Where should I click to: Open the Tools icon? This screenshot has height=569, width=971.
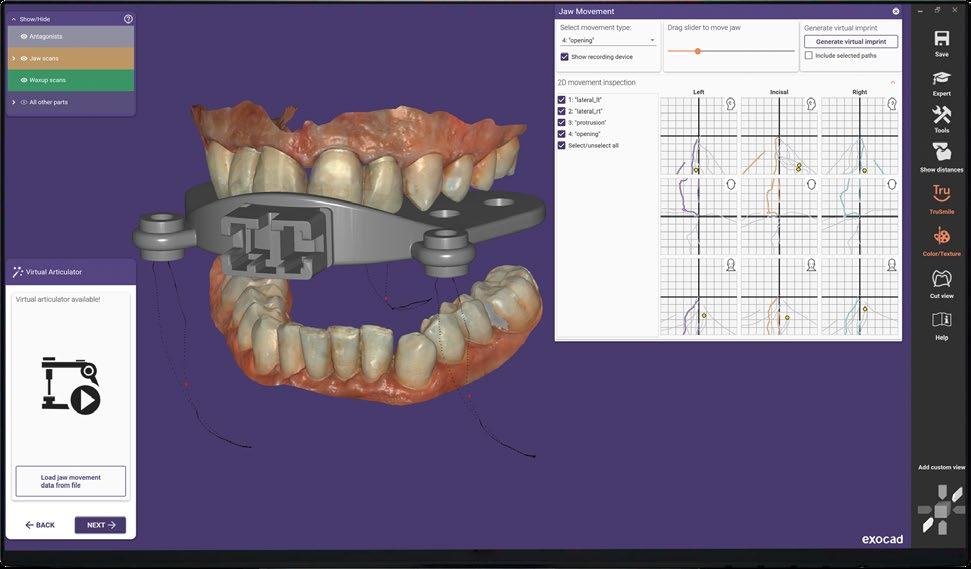click(x=941, y=115)
